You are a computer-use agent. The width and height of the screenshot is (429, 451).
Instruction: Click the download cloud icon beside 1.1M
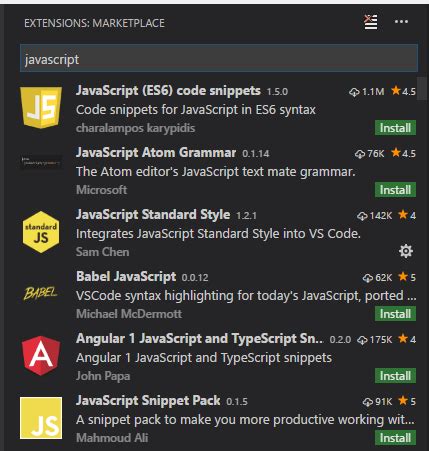(354, 92)
